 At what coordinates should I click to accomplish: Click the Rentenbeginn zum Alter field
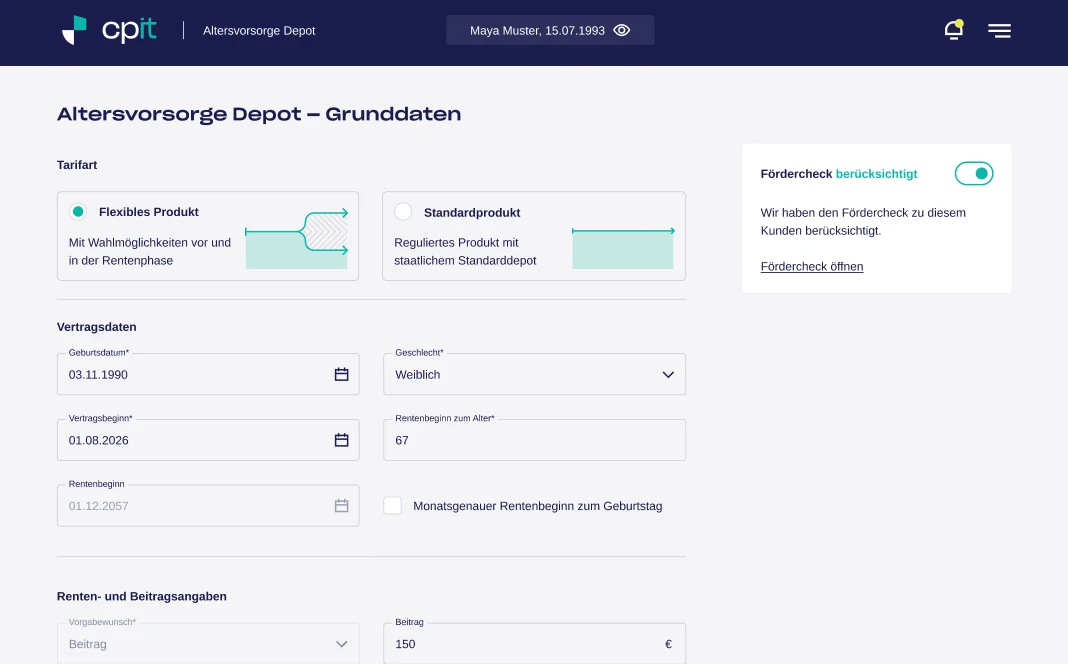click(534, 440)
